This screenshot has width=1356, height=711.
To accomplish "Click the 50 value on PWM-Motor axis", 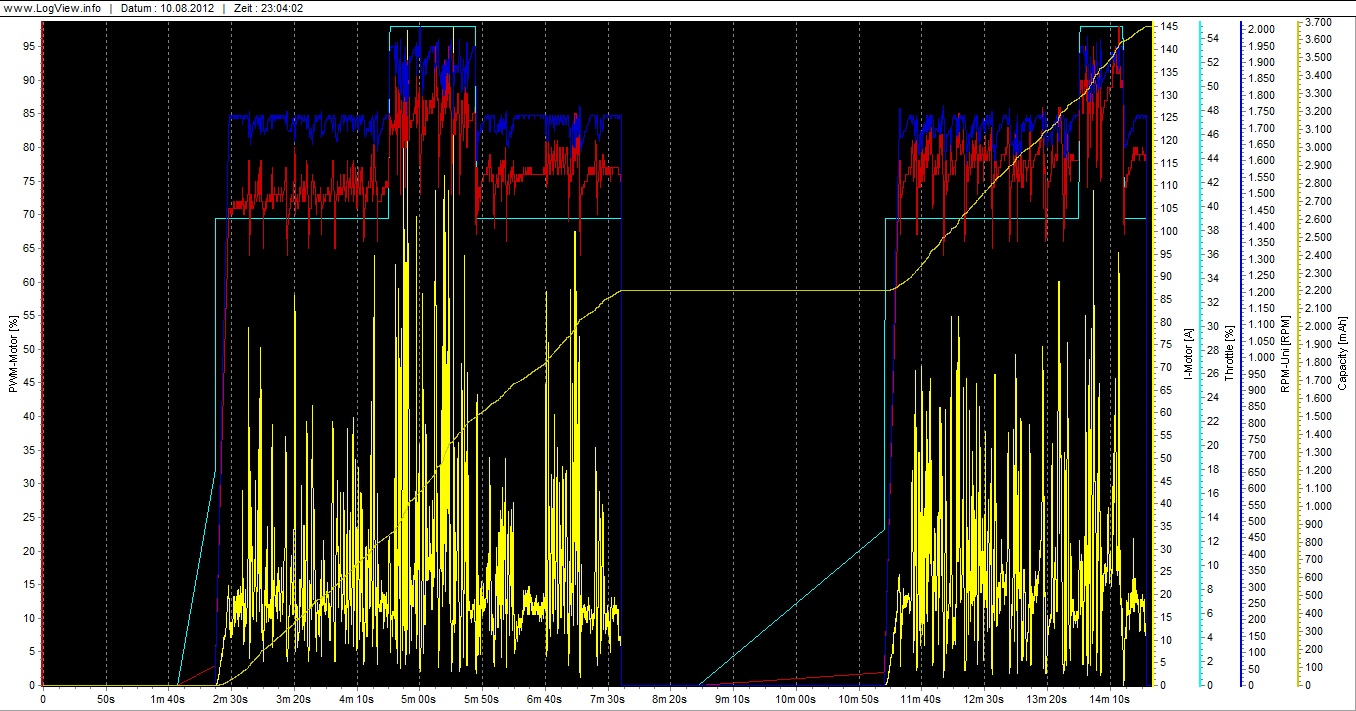I will pos(31,349).
